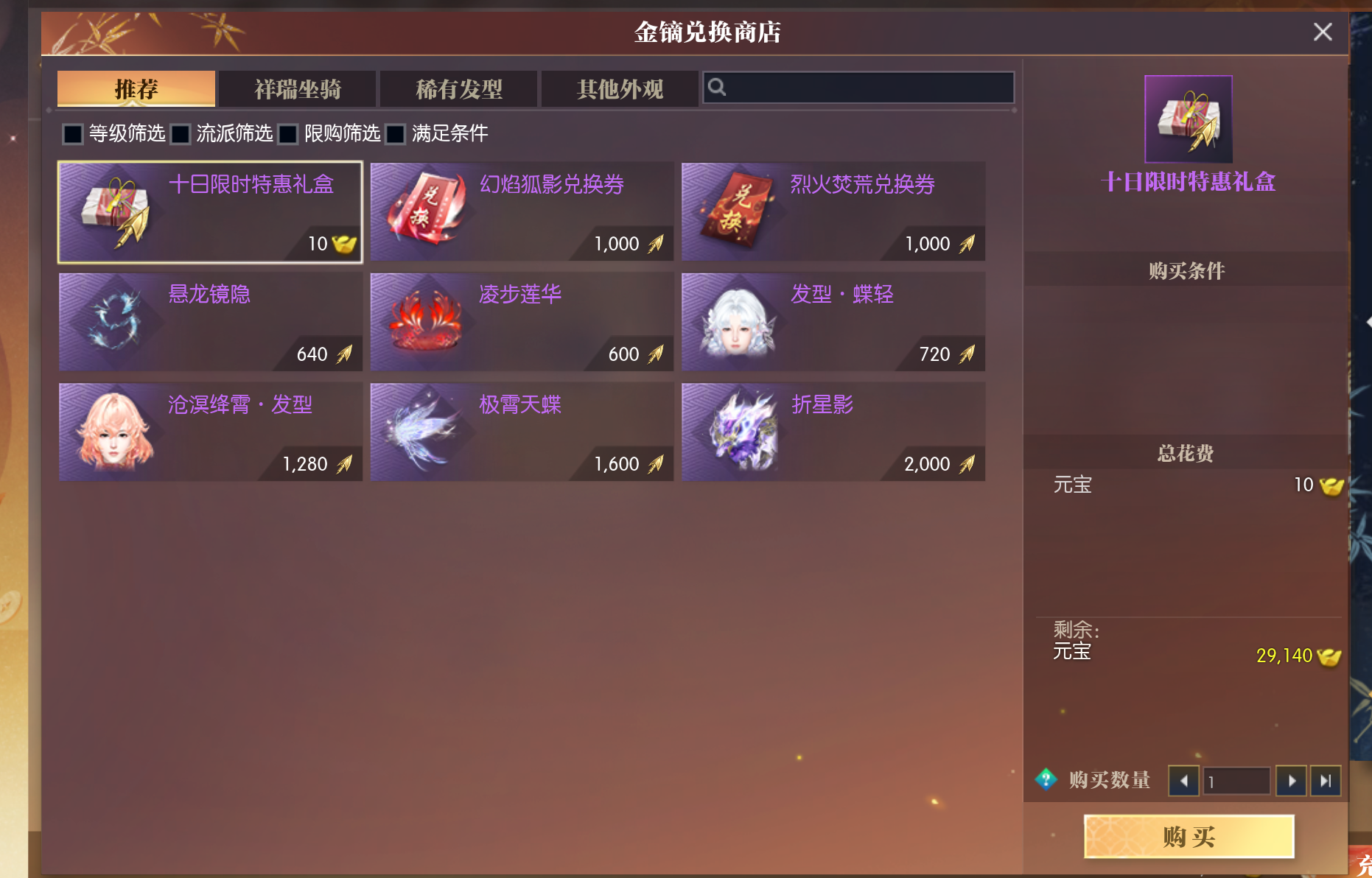
Task: Switch to the 祥瑞坐骑 tab
Action: [298, 89]
